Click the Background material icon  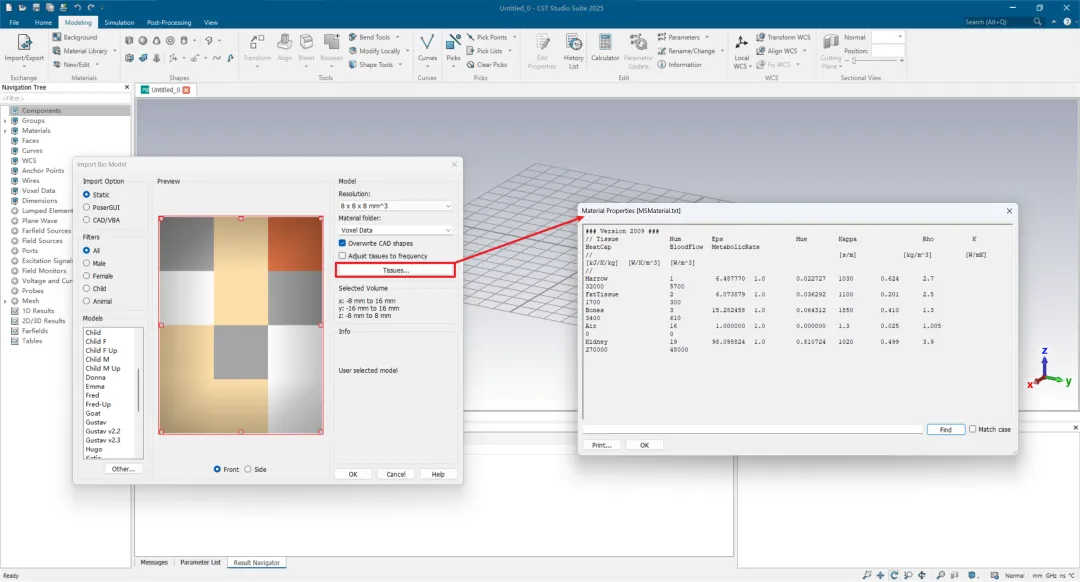57,37
